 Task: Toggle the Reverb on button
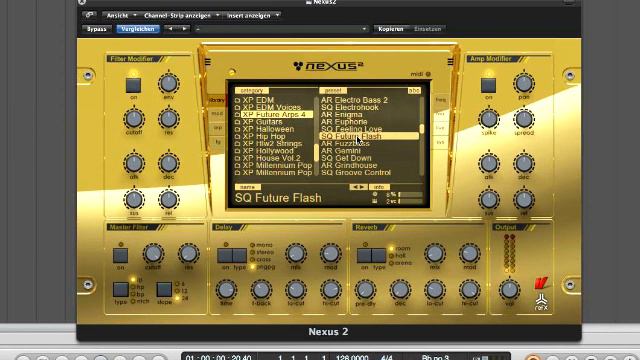(364, 256)
